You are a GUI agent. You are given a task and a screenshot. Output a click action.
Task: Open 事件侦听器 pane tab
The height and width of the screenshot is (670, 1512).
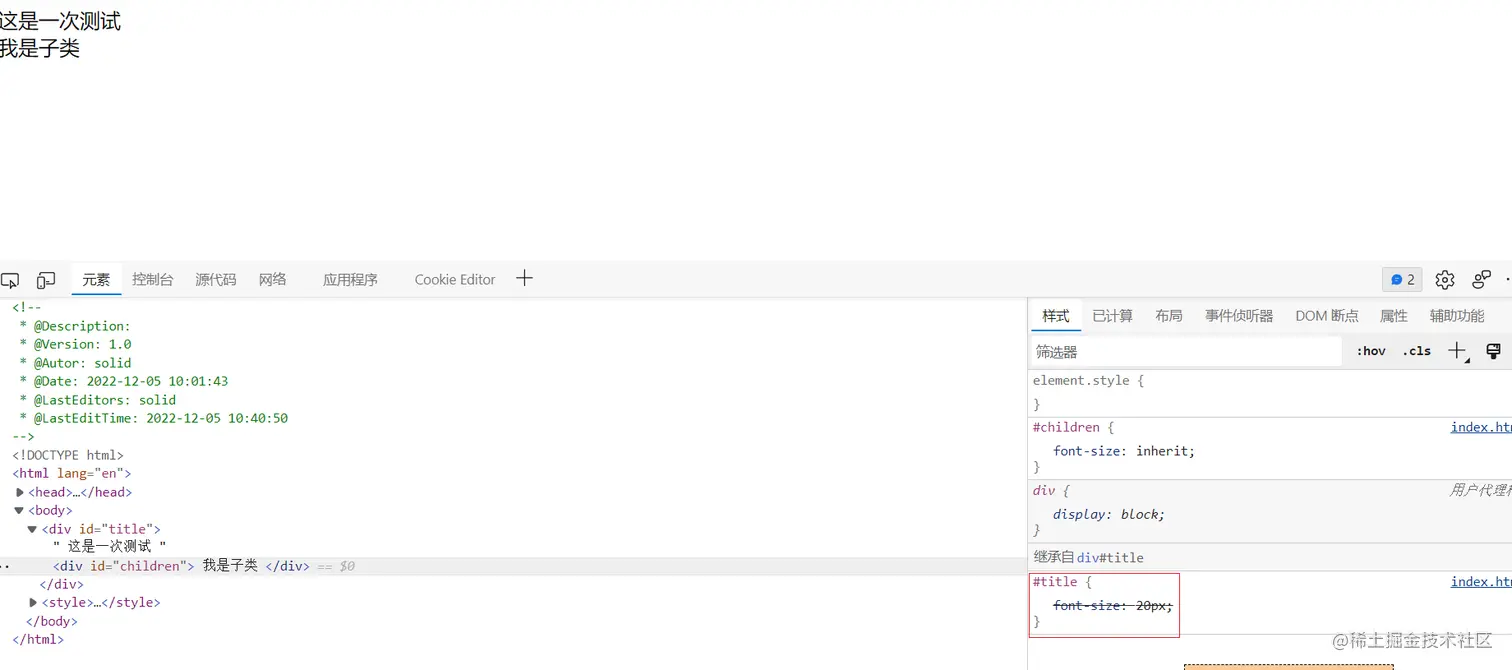(1239, 316)
